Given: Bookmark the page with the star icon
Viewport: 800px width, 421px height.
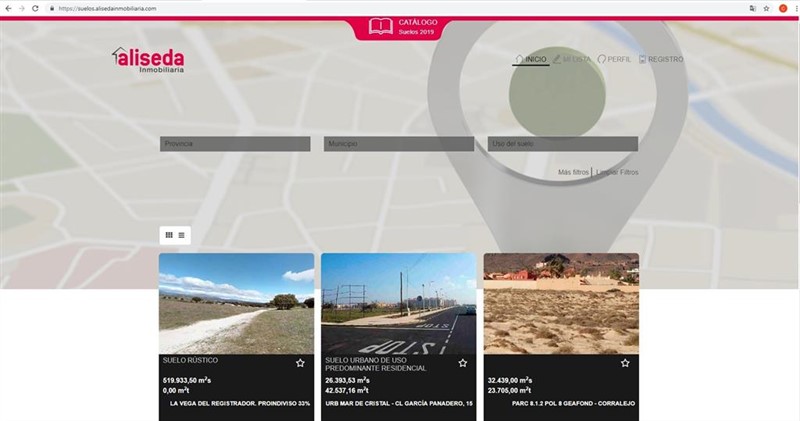Looking at the screenshot, I should (x=766, y=8).
